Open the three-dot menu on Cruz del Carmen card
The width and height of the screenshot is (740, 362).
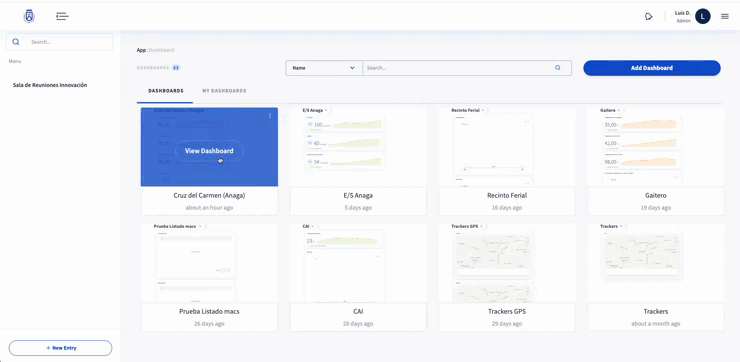[270, 116]
